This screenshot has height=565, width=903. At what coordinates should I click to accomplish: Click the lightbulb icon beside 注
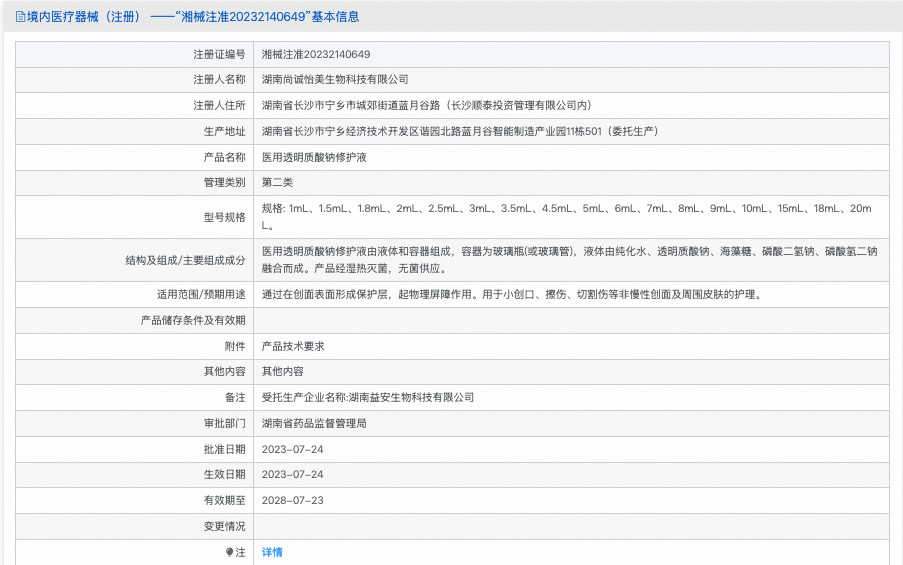(x=229, y=552)
